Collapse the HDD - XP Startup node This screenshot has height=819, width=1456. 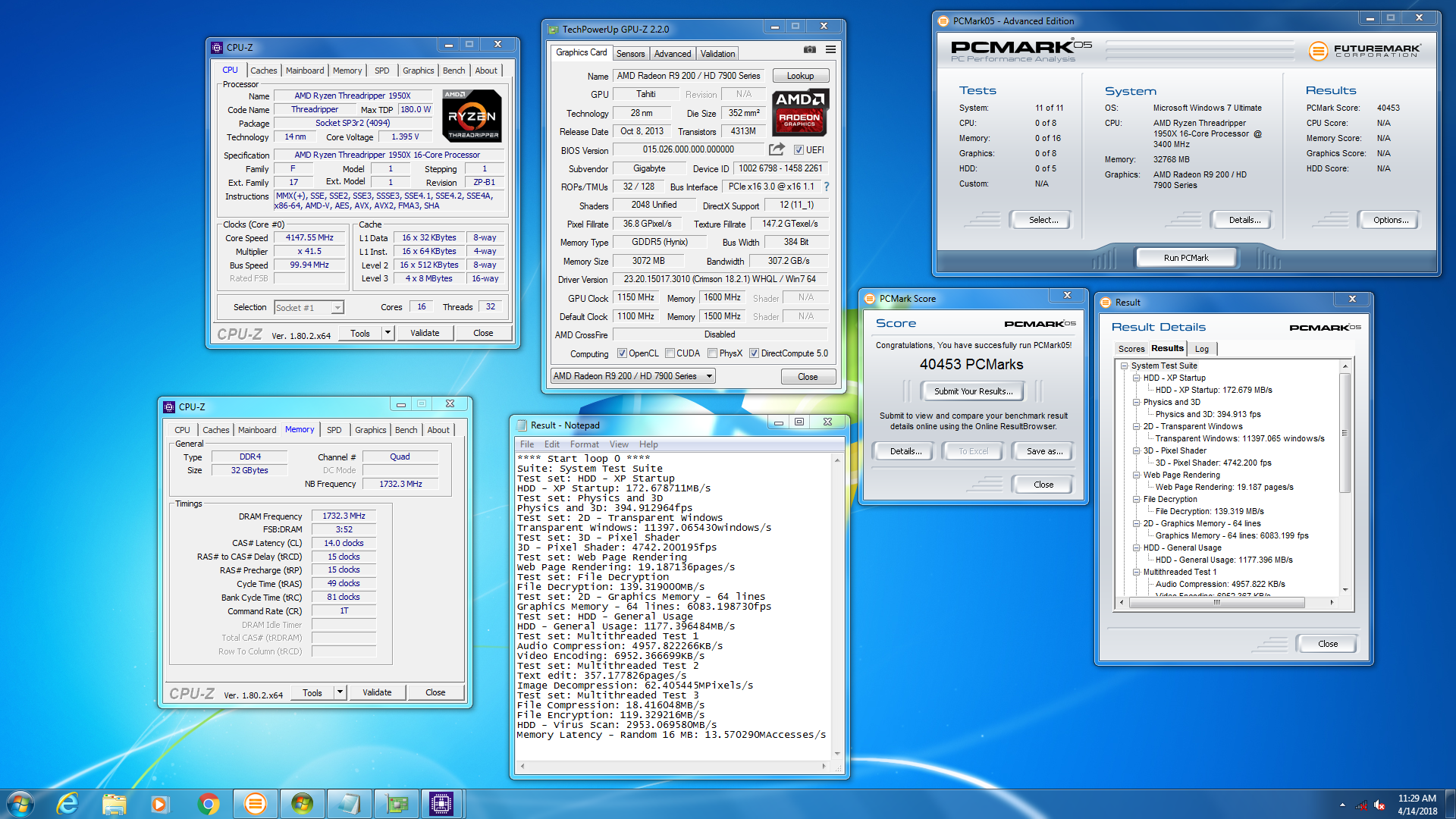point(1137,378)
